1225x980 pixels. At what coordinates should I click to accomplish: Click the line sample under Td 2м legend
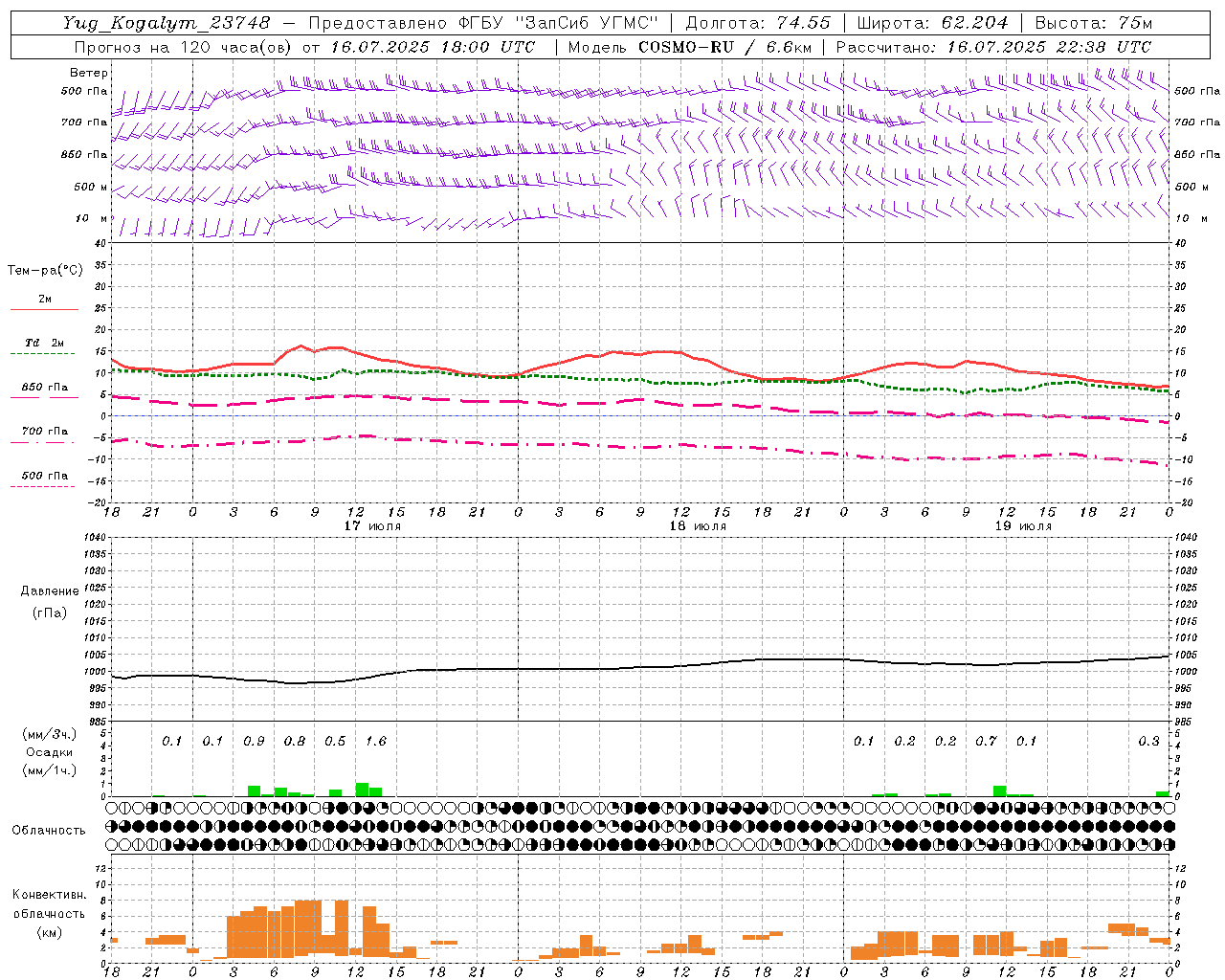(42, 354)
